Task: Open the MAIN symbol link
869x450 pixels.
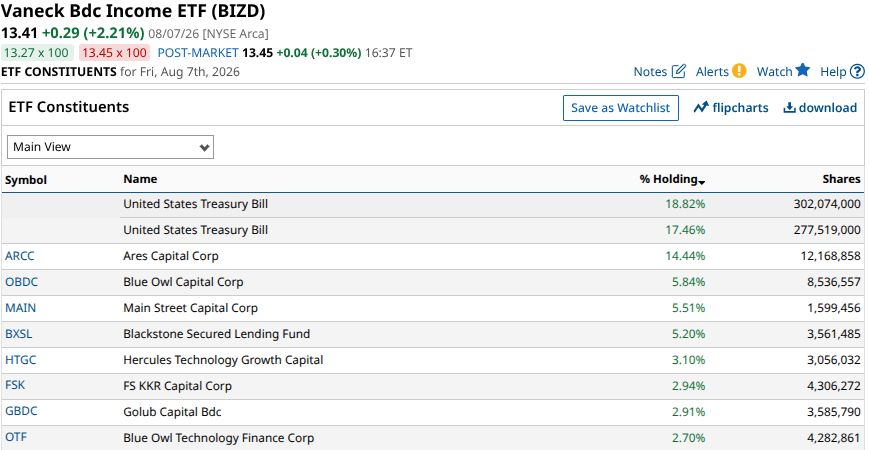Action: 21,307
